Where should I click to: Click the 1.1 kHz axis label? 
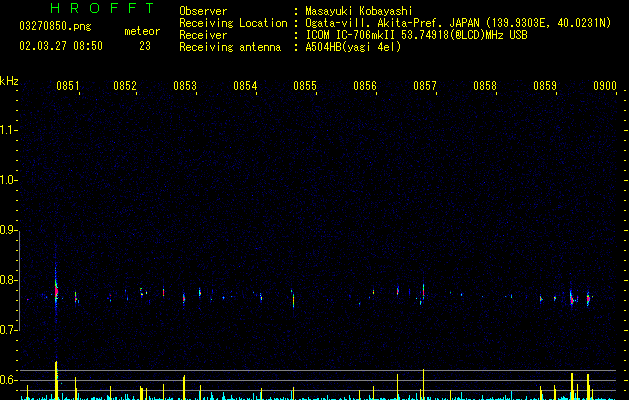point(8,130)
